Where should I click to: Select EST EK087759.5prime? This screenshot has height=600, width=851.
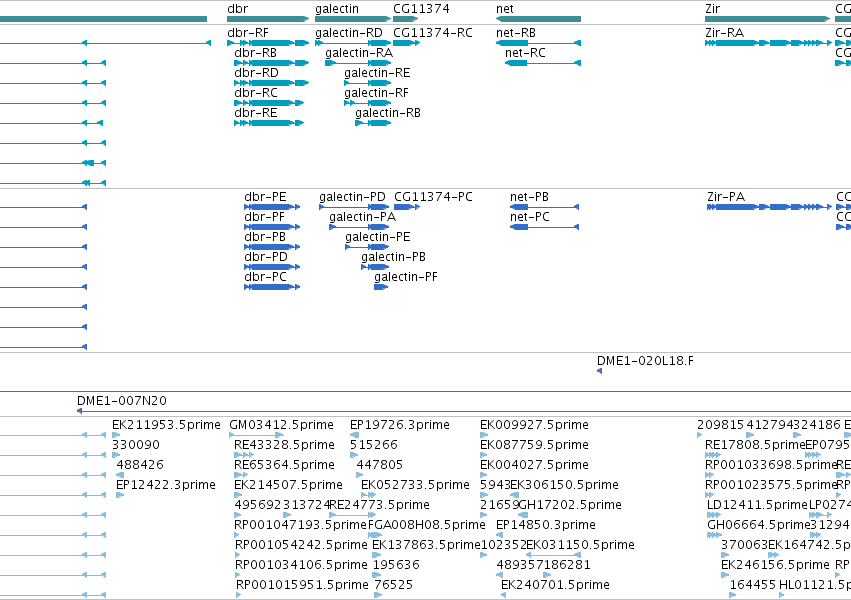coord(535,445)
